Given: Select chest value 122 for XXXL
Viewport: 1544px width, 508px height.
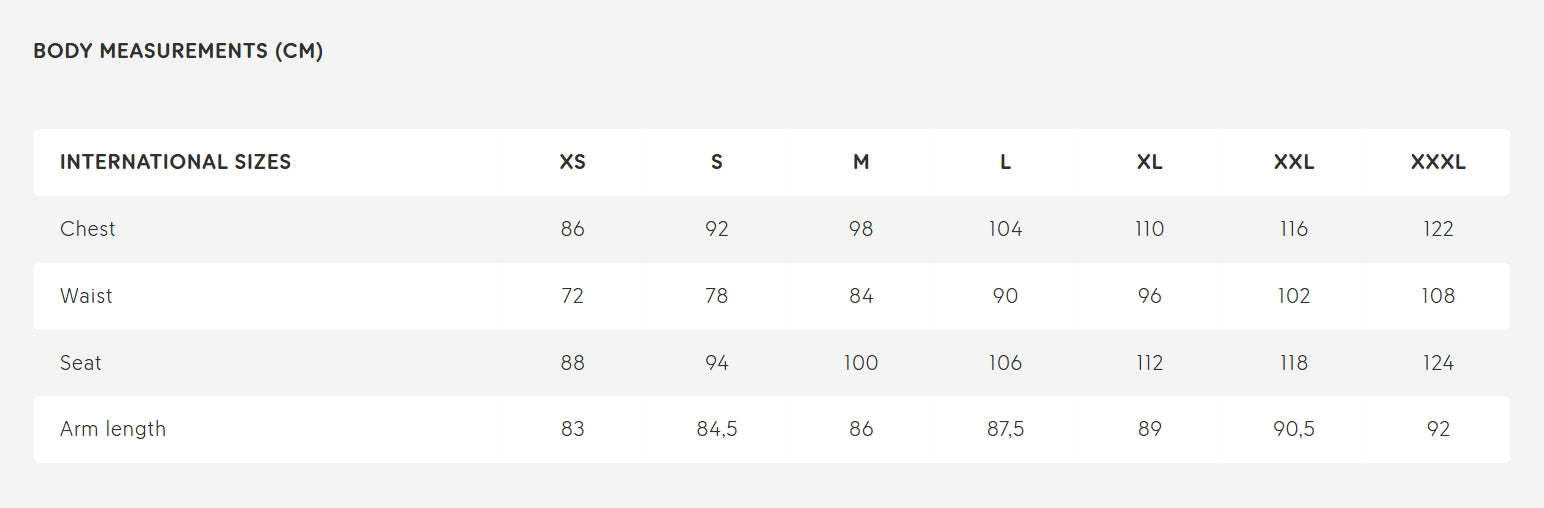Looking at the screenshot, I should coord(1438,229).
